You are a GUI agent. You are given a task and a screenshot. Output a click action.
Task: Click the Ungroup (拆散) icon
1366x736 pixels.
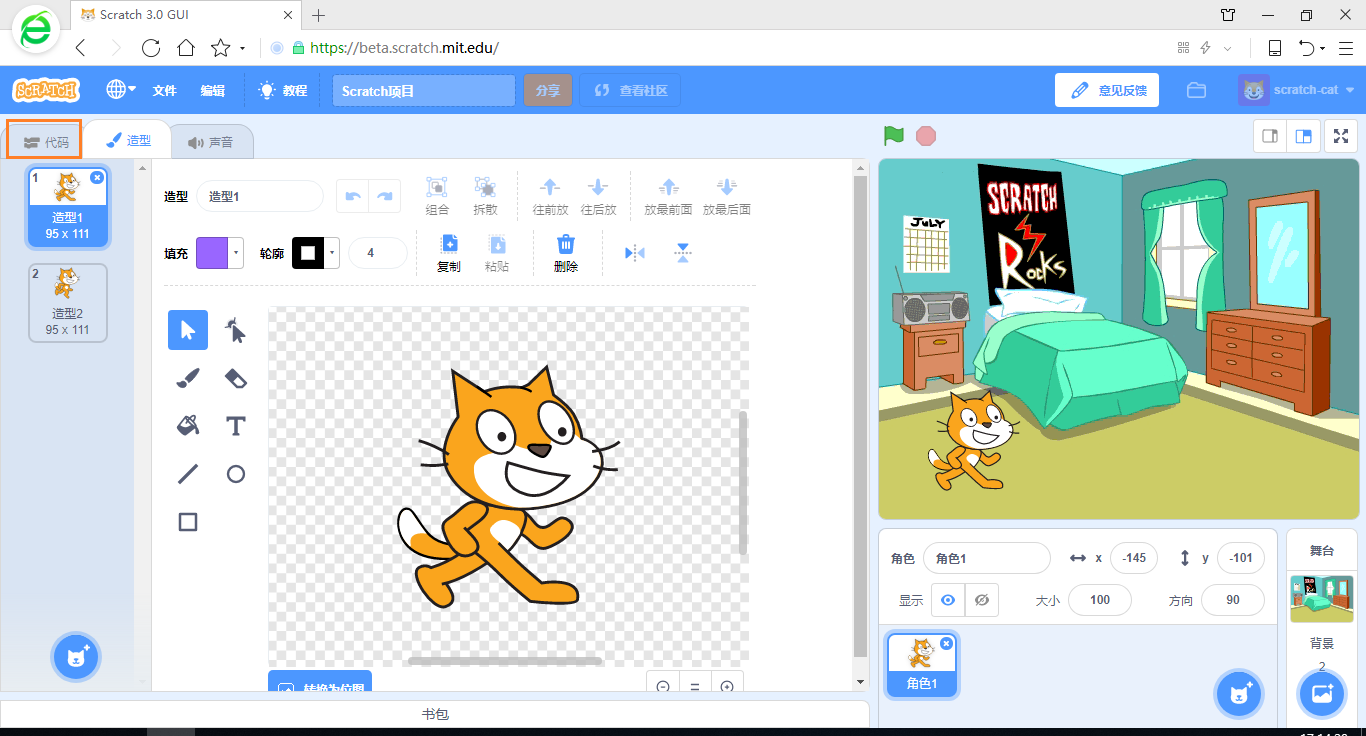pyautogui.click(x=485, y=187)
